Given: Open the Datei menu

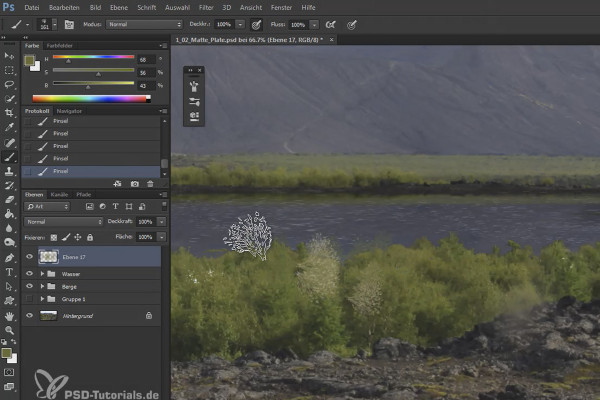Looking at the screenshot, I should [x=32, y=7].
